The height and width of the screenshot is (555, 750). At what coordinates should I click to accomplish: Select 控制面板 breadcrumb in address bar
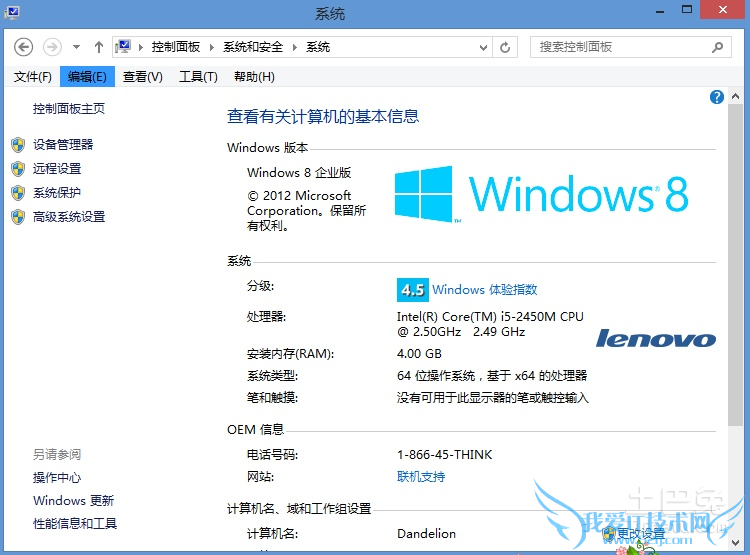point(176,47)
